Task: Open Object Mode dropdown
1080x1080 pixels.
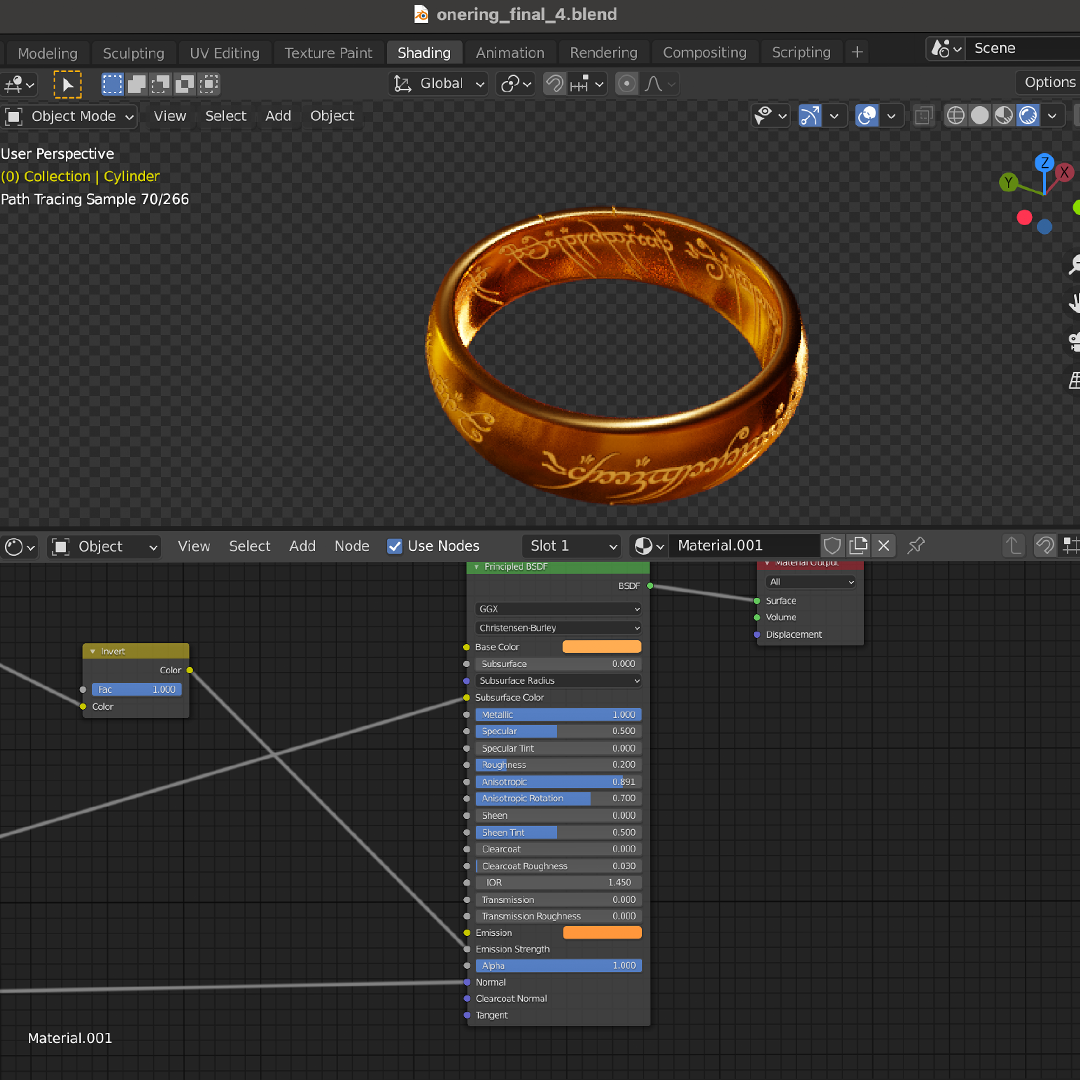Action: pos(70,116)
